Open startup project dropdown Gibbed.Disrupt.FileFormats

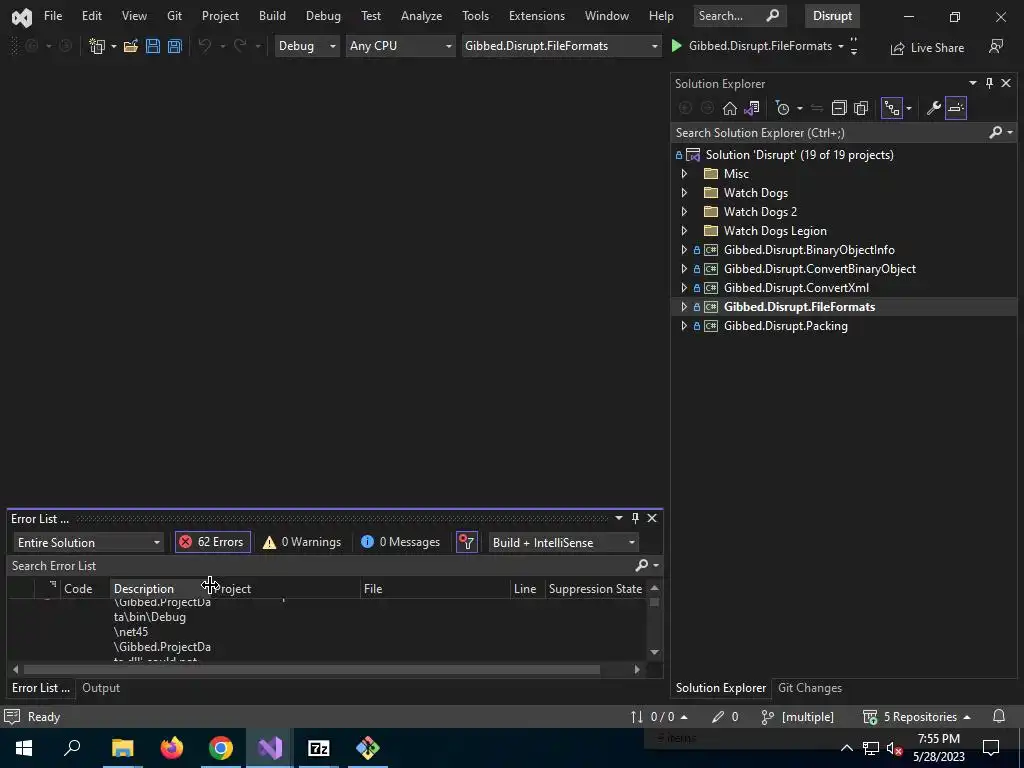click(x=561, y=46)
